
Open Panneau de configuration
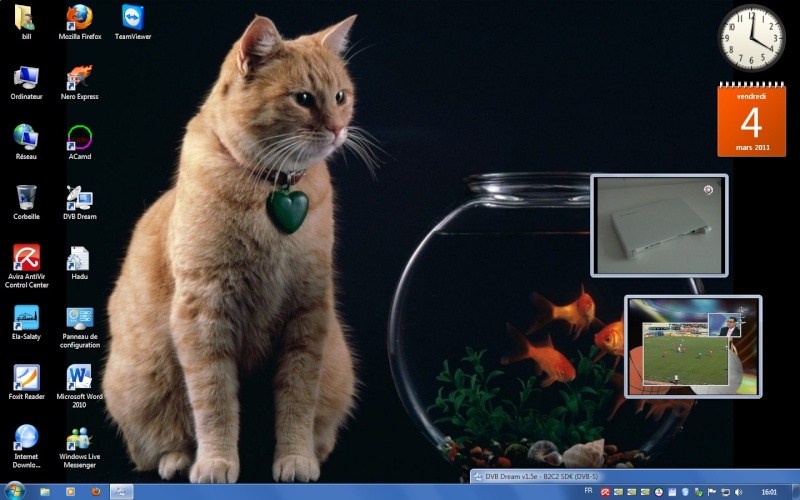pyautogui.click(x=80, y=327)
